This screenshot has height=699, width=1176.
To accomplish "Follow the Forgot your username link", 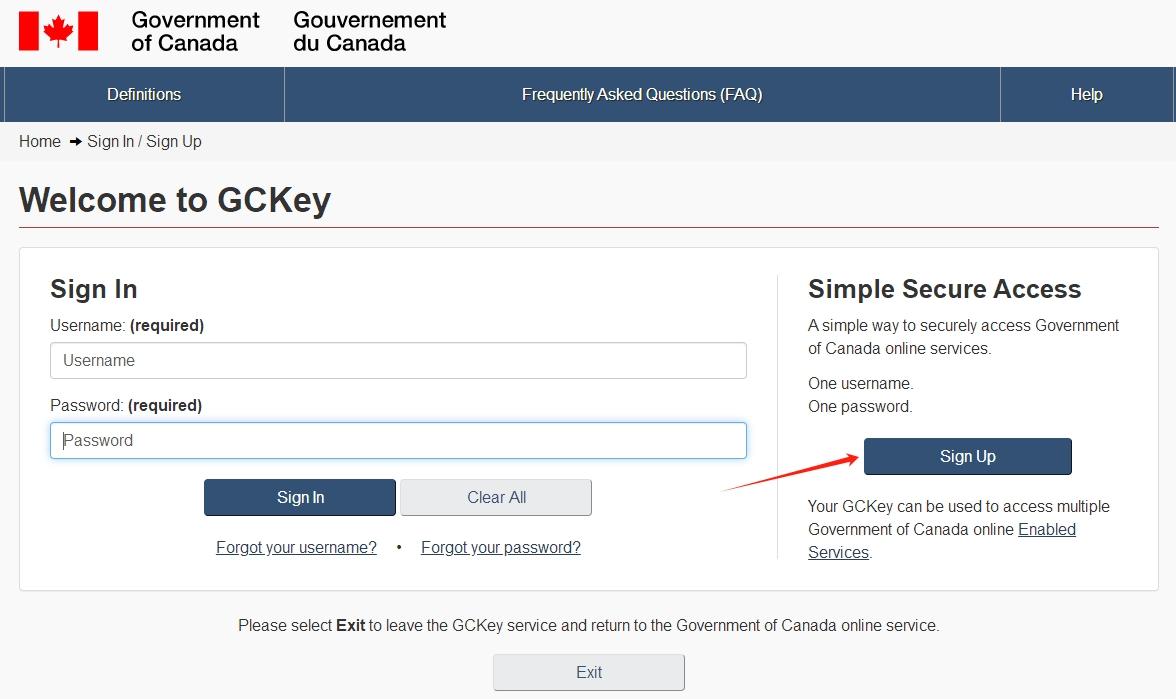I will coord(296,548).
